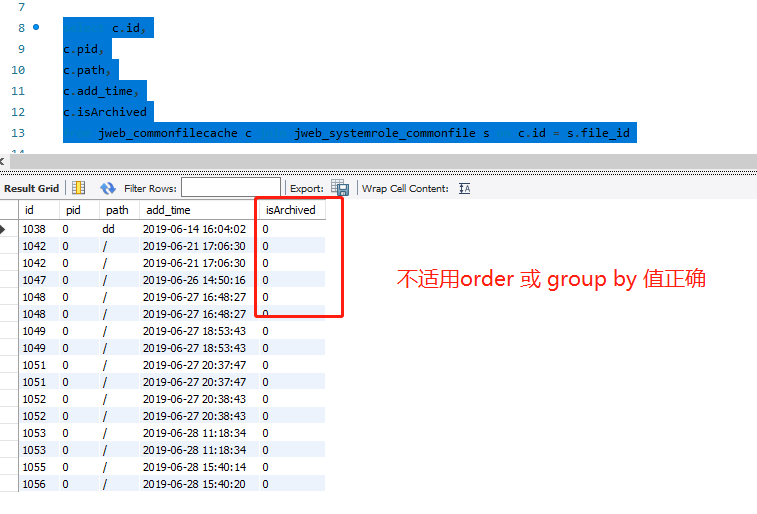Place cursor on the c.isArchived code line

click(x=105, y=112)
